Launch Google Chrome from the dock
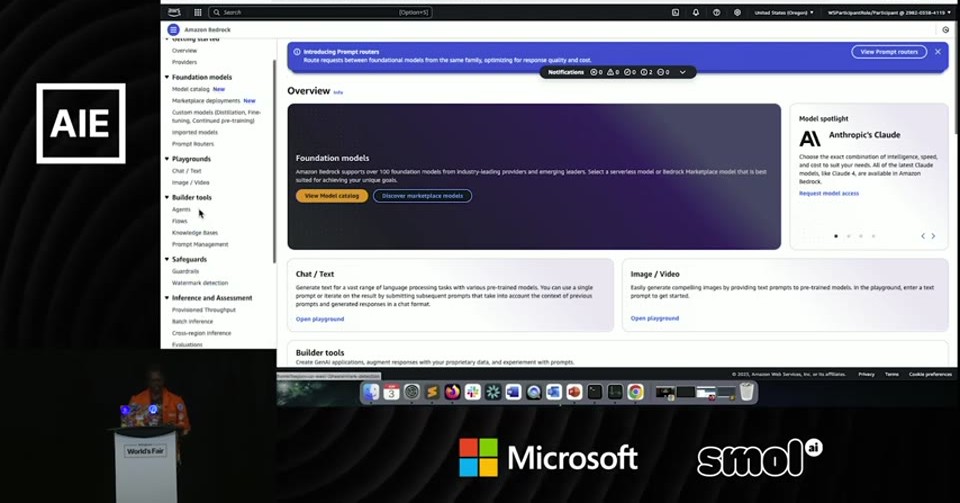The image size is (960, 503). click(x=636, y=392)
